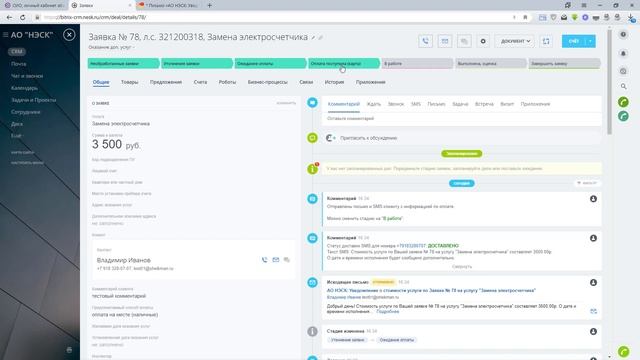Open notifications bell in right sidebar
The height and width of the screenshot is (360, 640).
tap(623, 53)
